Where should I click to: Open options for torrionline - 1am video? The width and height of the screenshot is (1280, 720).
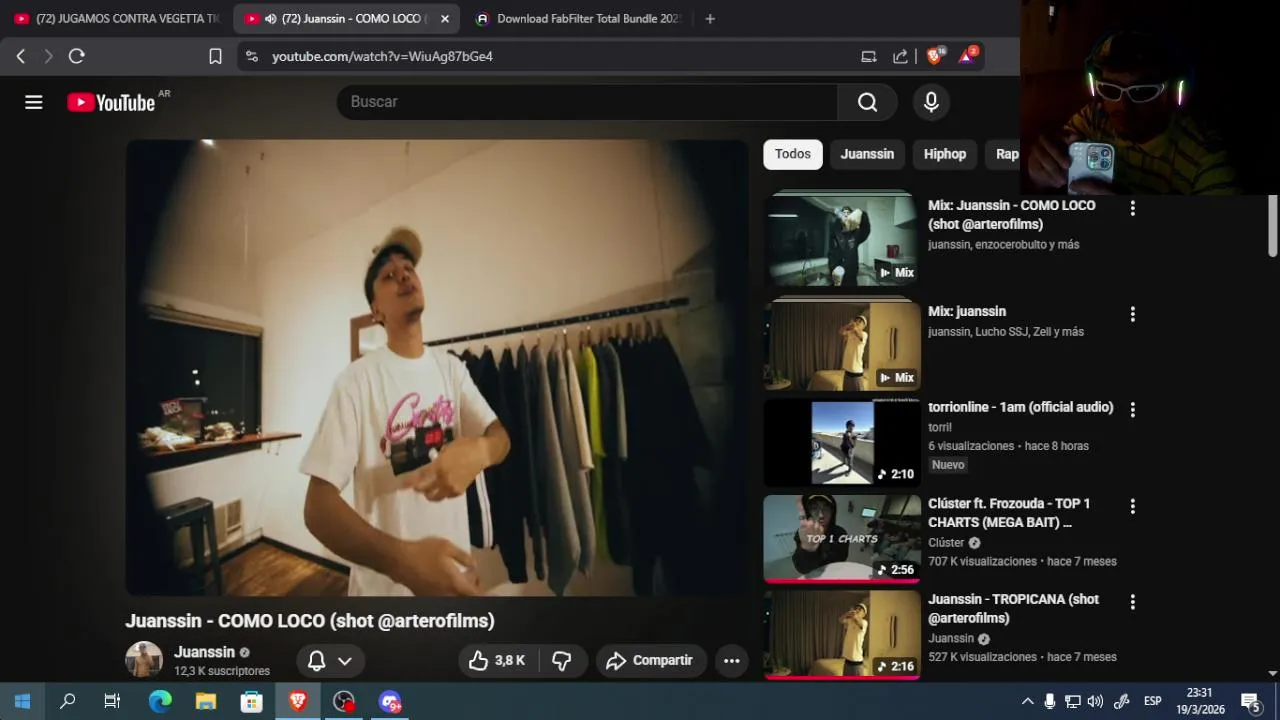(1132, 409)
